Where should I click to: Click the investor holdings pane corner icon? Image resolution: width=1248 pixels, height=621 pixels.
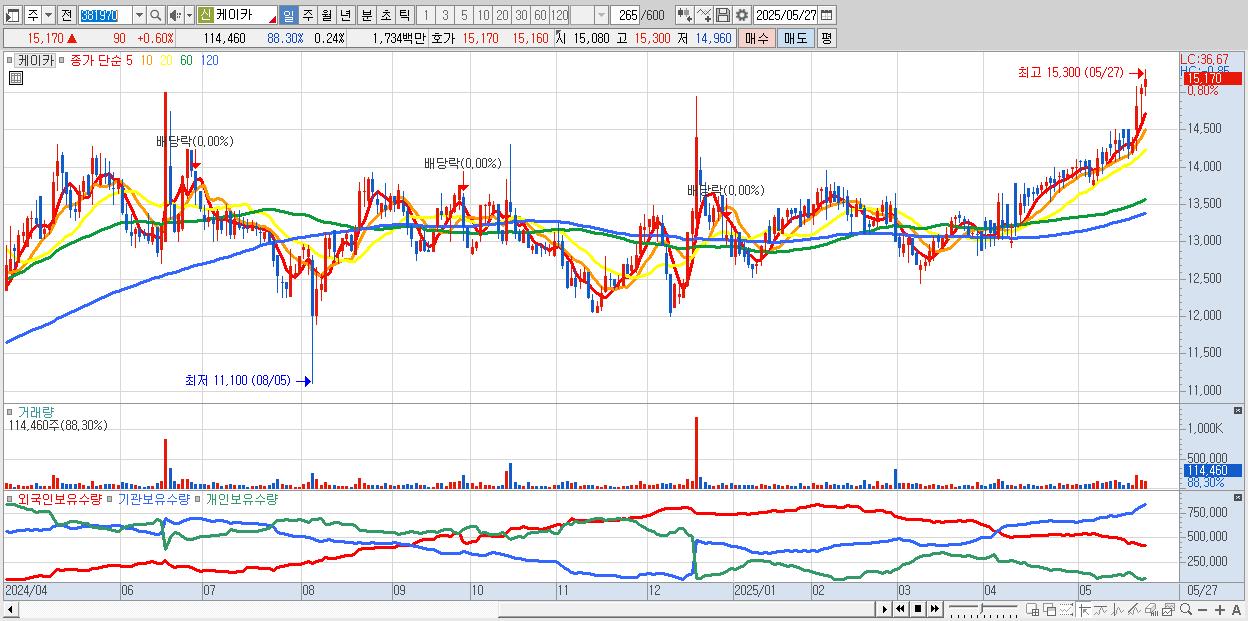pos(1237,496)
